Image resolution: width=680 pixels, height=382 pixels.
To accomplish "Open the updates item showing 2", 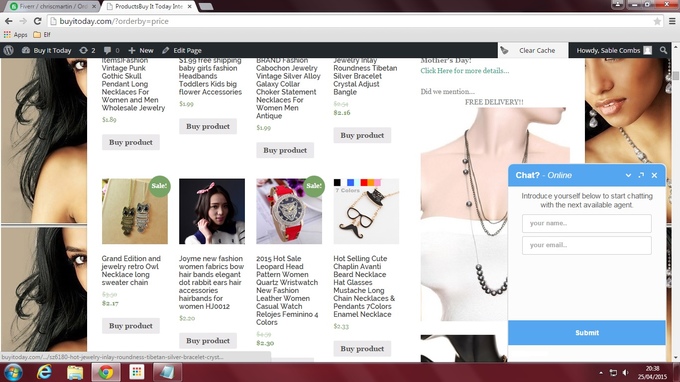I will (x=87, y=50).
